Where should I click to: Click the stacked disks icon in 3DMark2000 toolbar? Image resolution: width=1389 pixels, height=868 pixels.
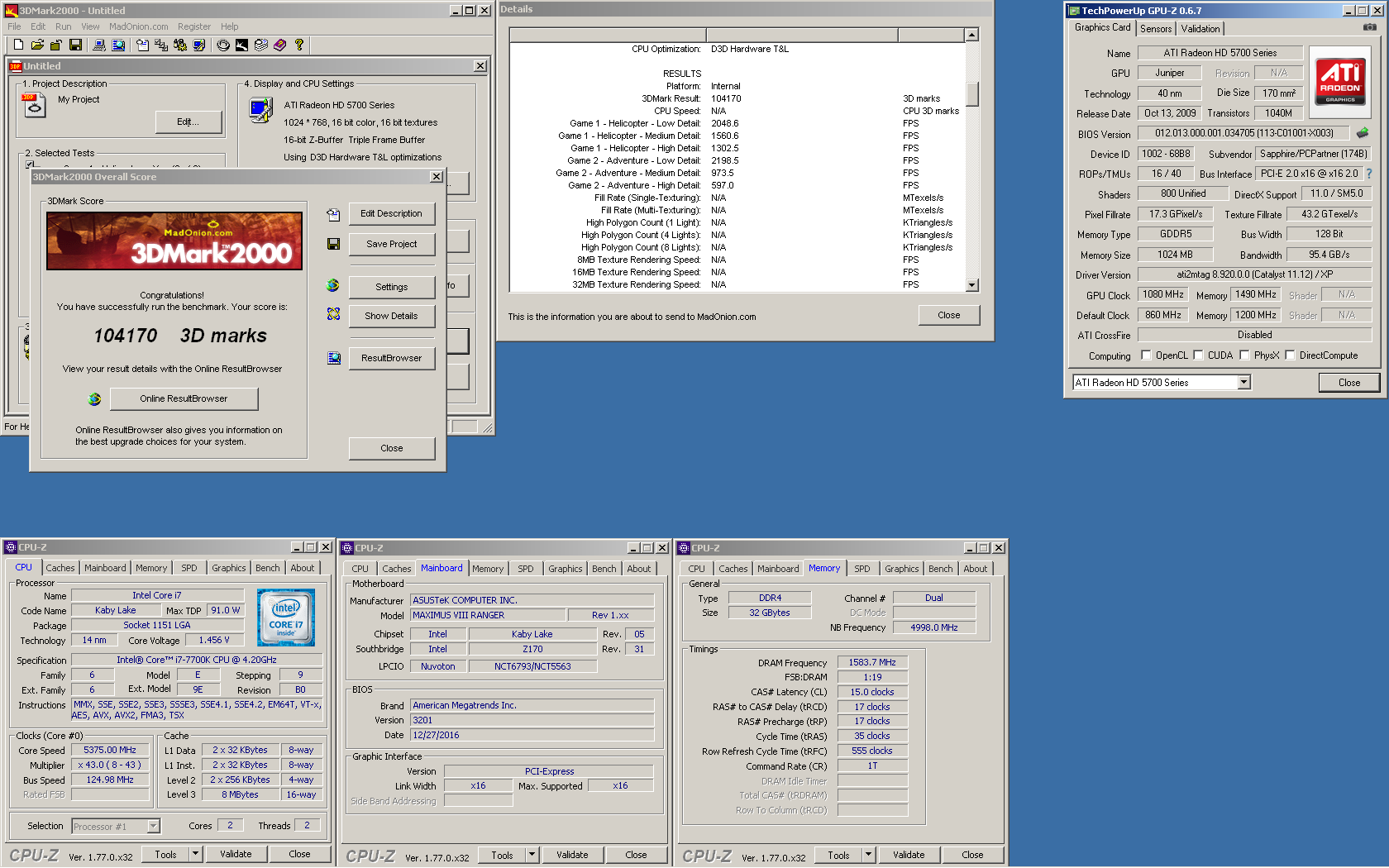pyautogui.click(x=261, y=45)
